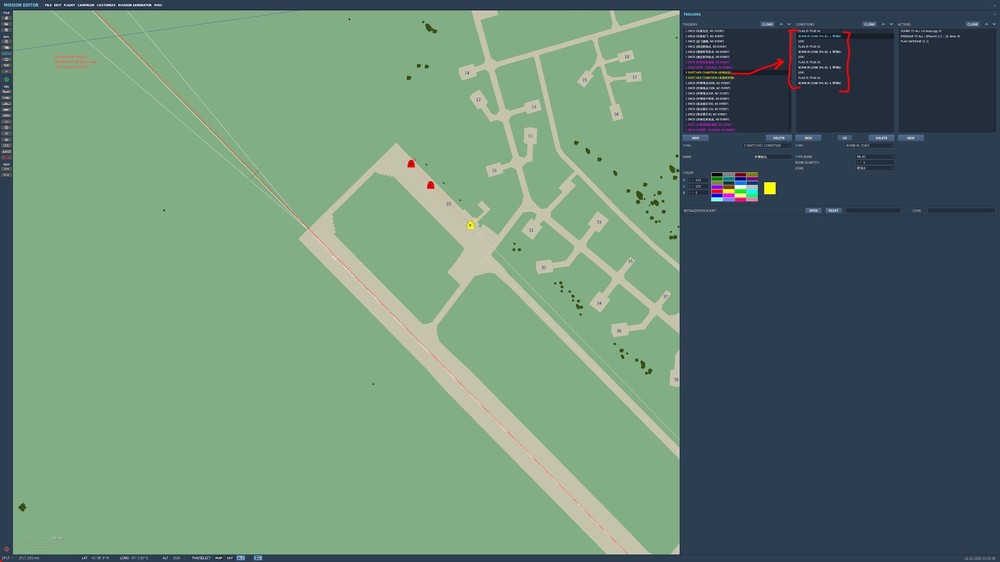Open the ZONE dropdown
This screenshot has height=562, width=1000.
[875, 168]
